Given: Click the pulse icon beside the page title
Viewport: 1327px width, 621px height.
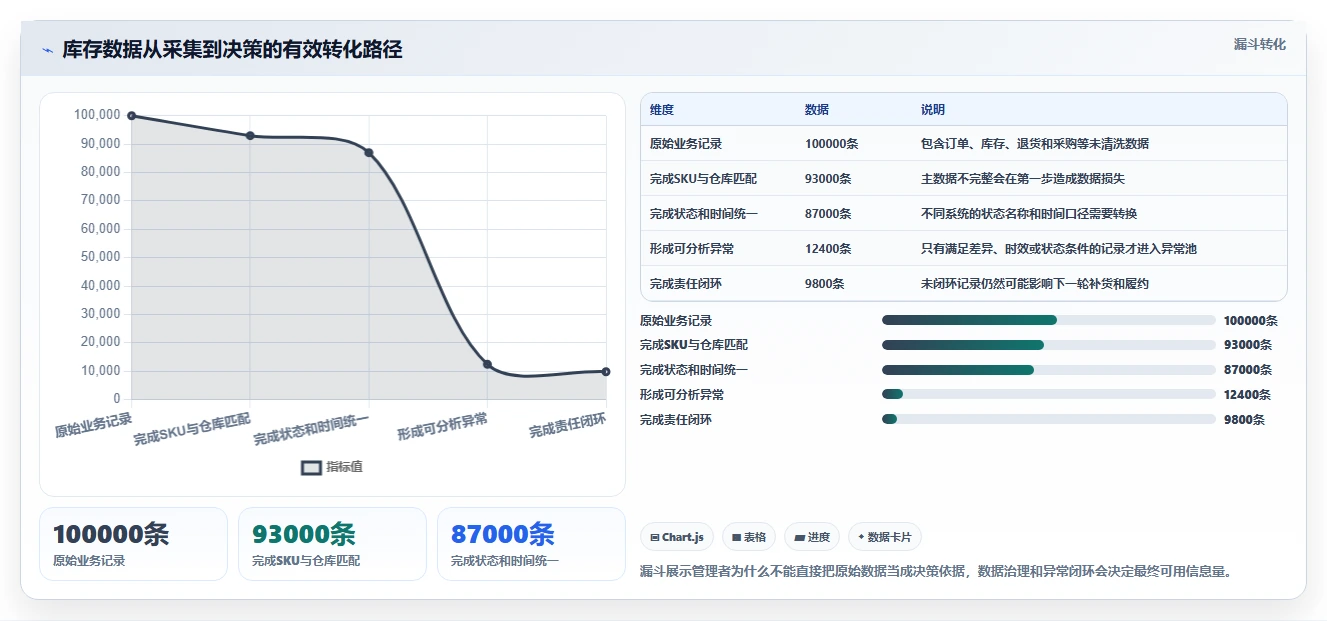Looking at the screenshot, I should (48, 50).
